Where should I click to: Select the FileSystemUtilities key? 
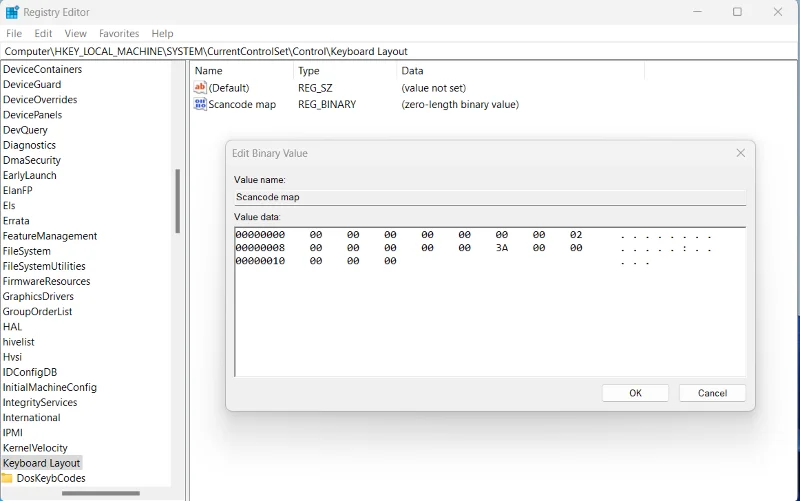coord(44,266)
